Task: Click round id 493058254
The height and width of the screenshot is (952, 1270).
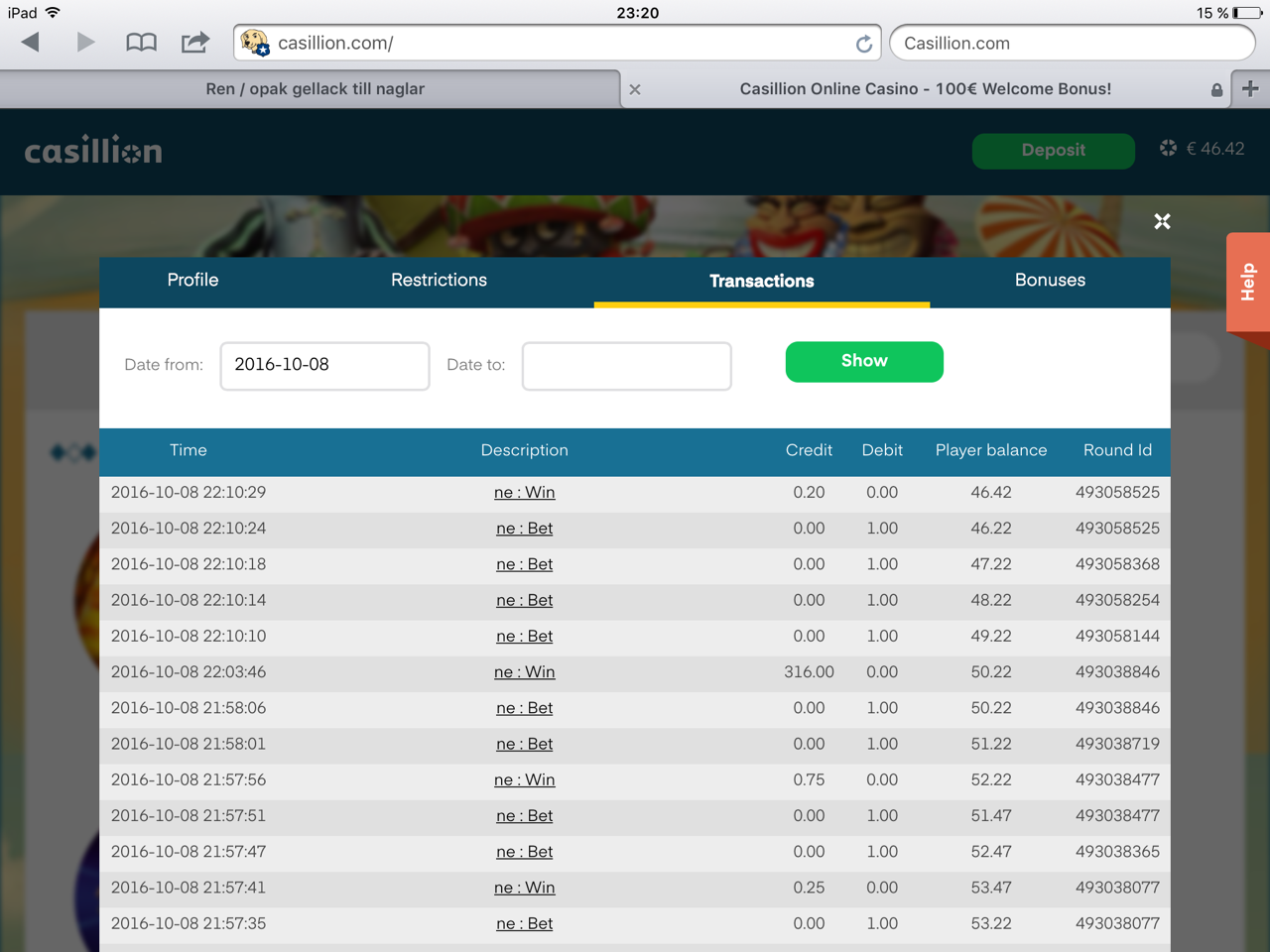Action: [x=1117, y=600]
